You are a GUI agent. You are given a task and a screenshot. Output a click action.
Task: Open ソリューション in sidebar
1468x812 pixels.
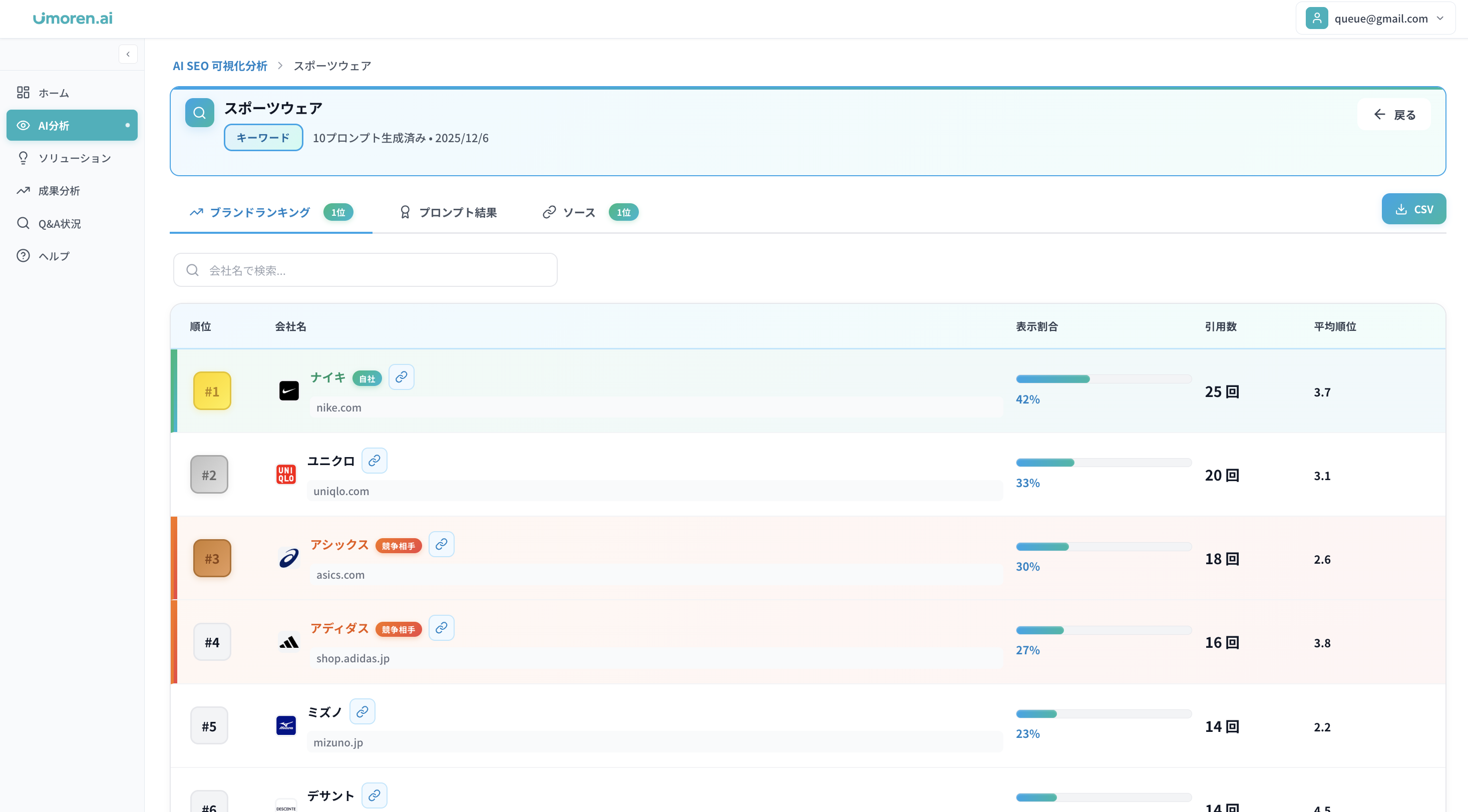point(74,158)
